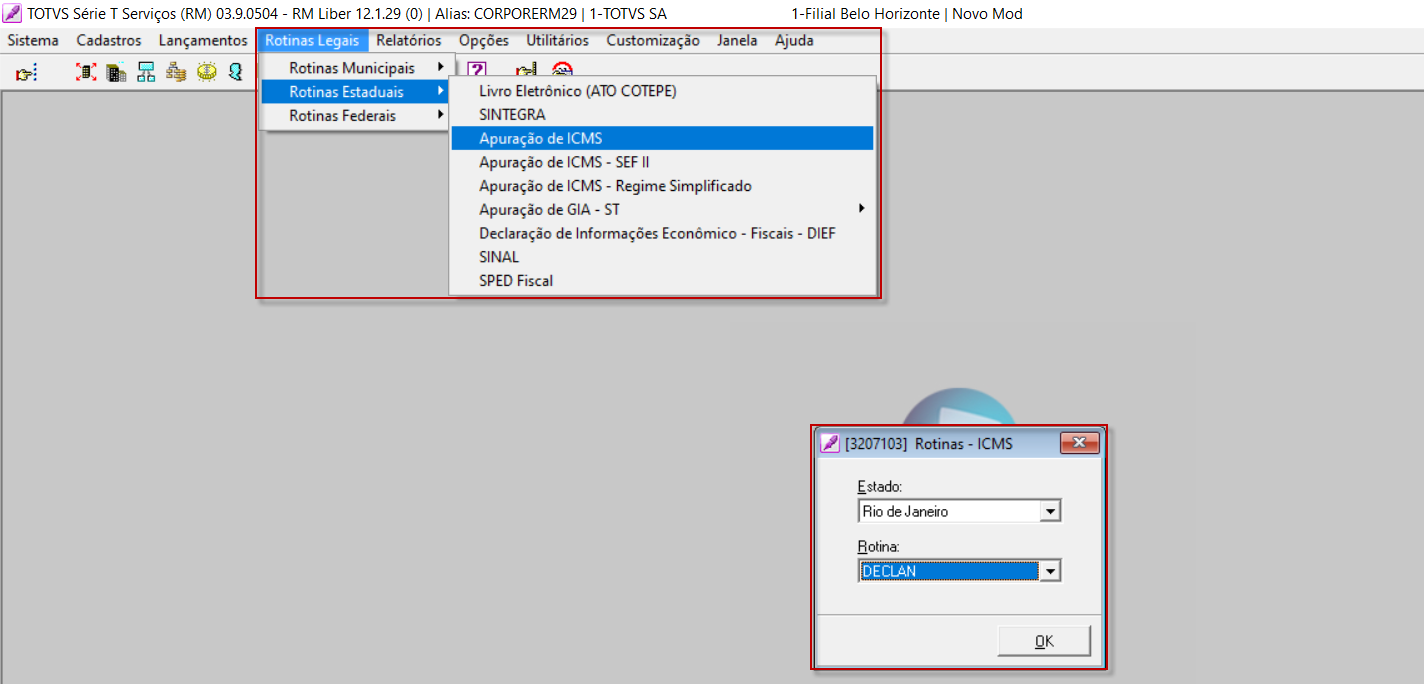1424x684 pixels.
Task: Click the red arrows calculator toolbar icon
Action: (x=87, y=72)
